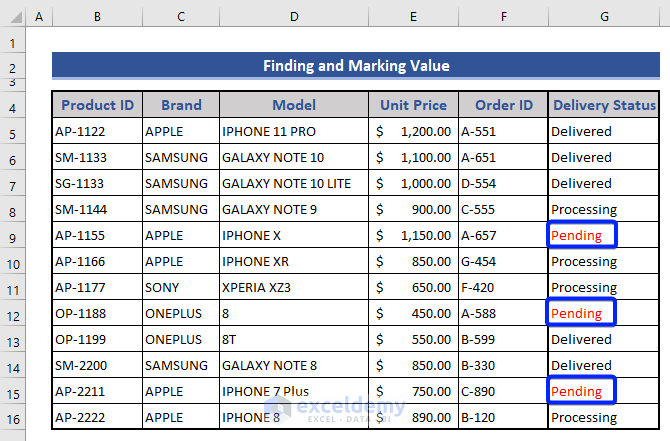This screenshot has height=441, width=670.
Task: Select column G header
Action: (604, 17)
